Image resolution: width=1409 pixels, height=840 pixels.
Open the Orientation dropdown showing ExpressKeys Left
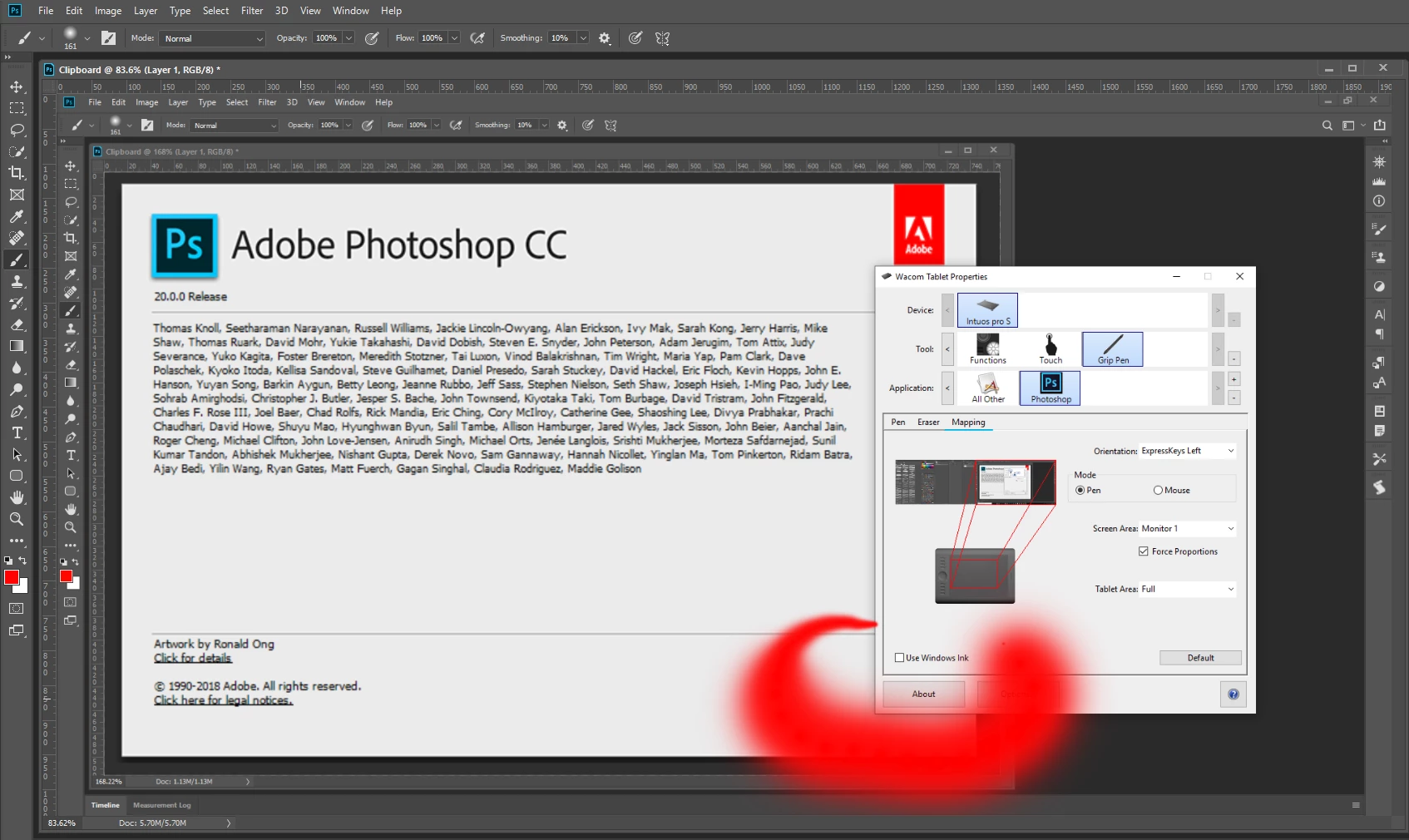click(x=1188, y=451)
